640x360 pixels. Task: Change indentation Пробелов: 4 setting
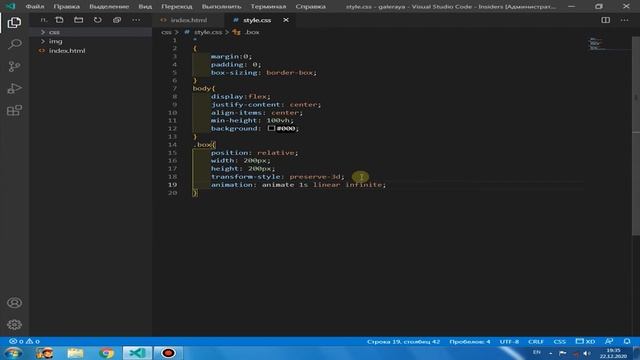coord(470,341)
